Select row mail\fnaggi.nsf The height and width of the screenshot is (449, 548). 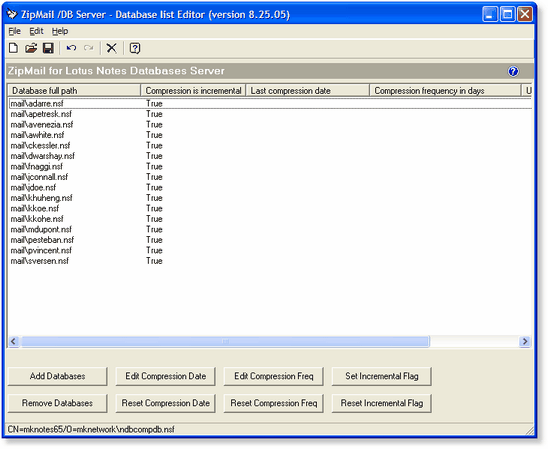click(x=270, y=166)
